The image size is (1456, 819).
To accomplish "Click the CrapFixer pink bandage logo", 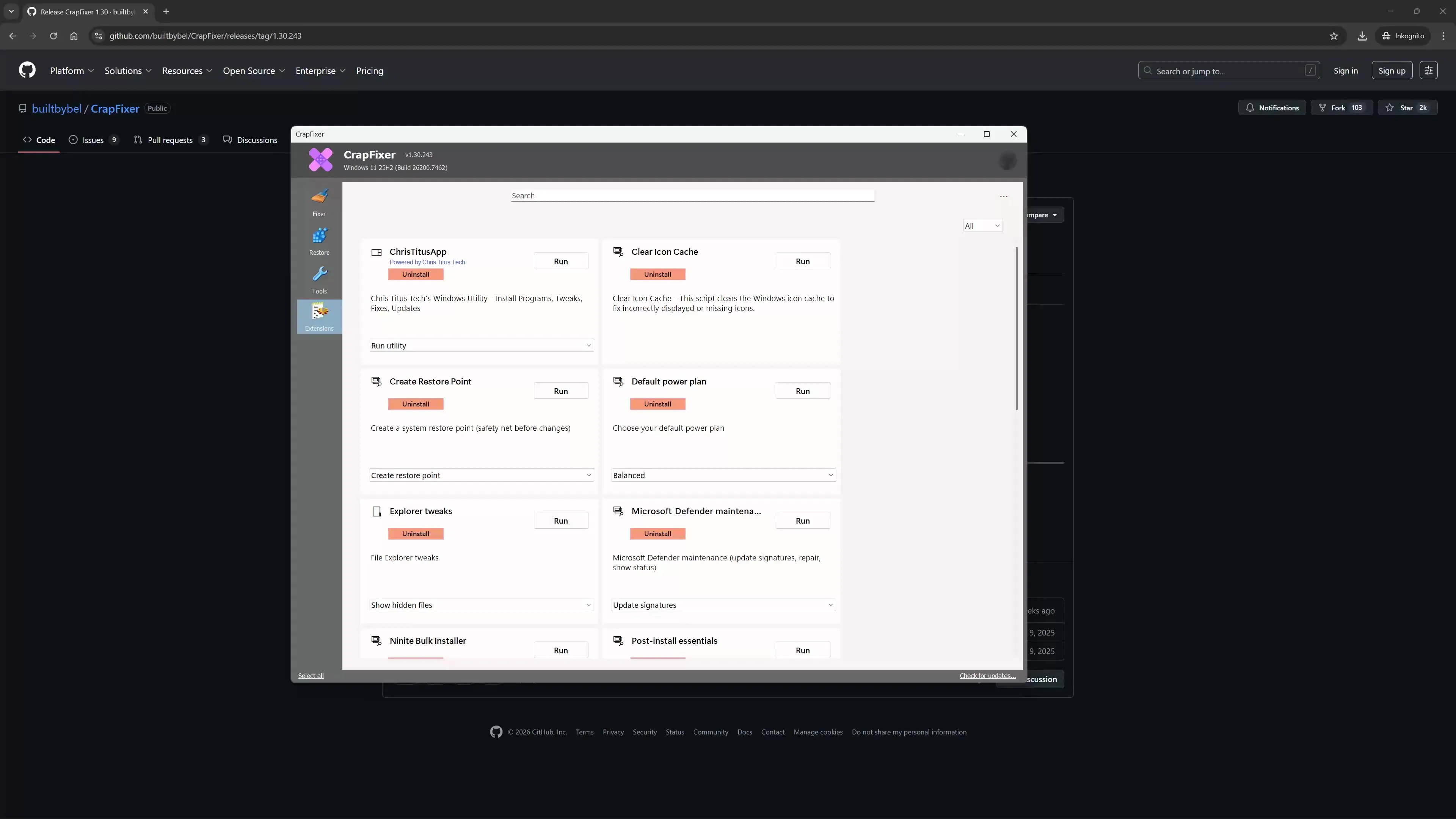I will [320, 160].
